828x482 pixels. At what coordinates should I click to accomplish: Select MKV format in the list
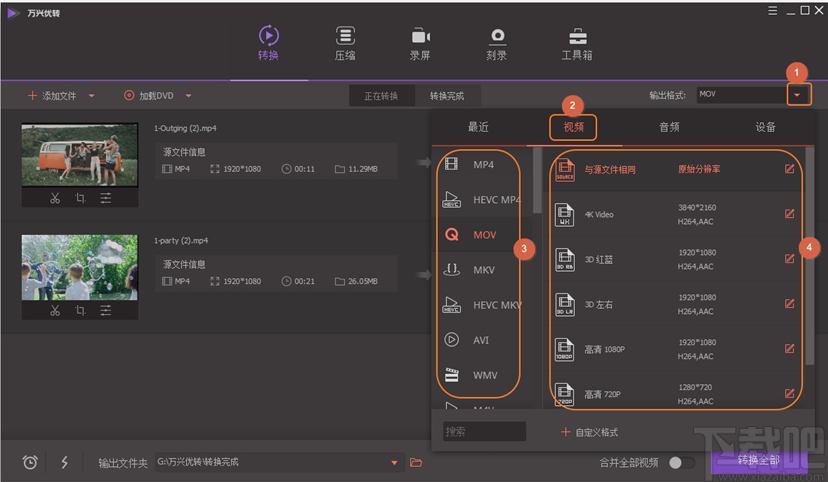point(482,270)
